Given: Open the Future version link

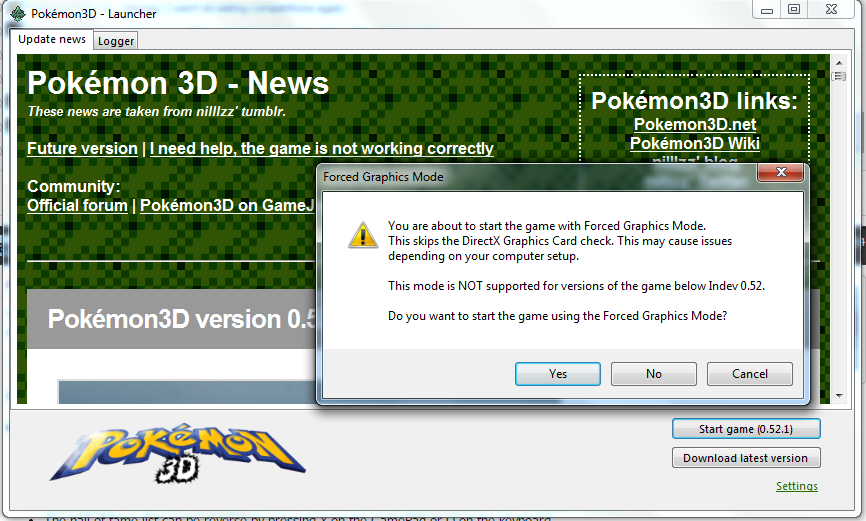Looking at the screenshot, I should coord(82,148).
